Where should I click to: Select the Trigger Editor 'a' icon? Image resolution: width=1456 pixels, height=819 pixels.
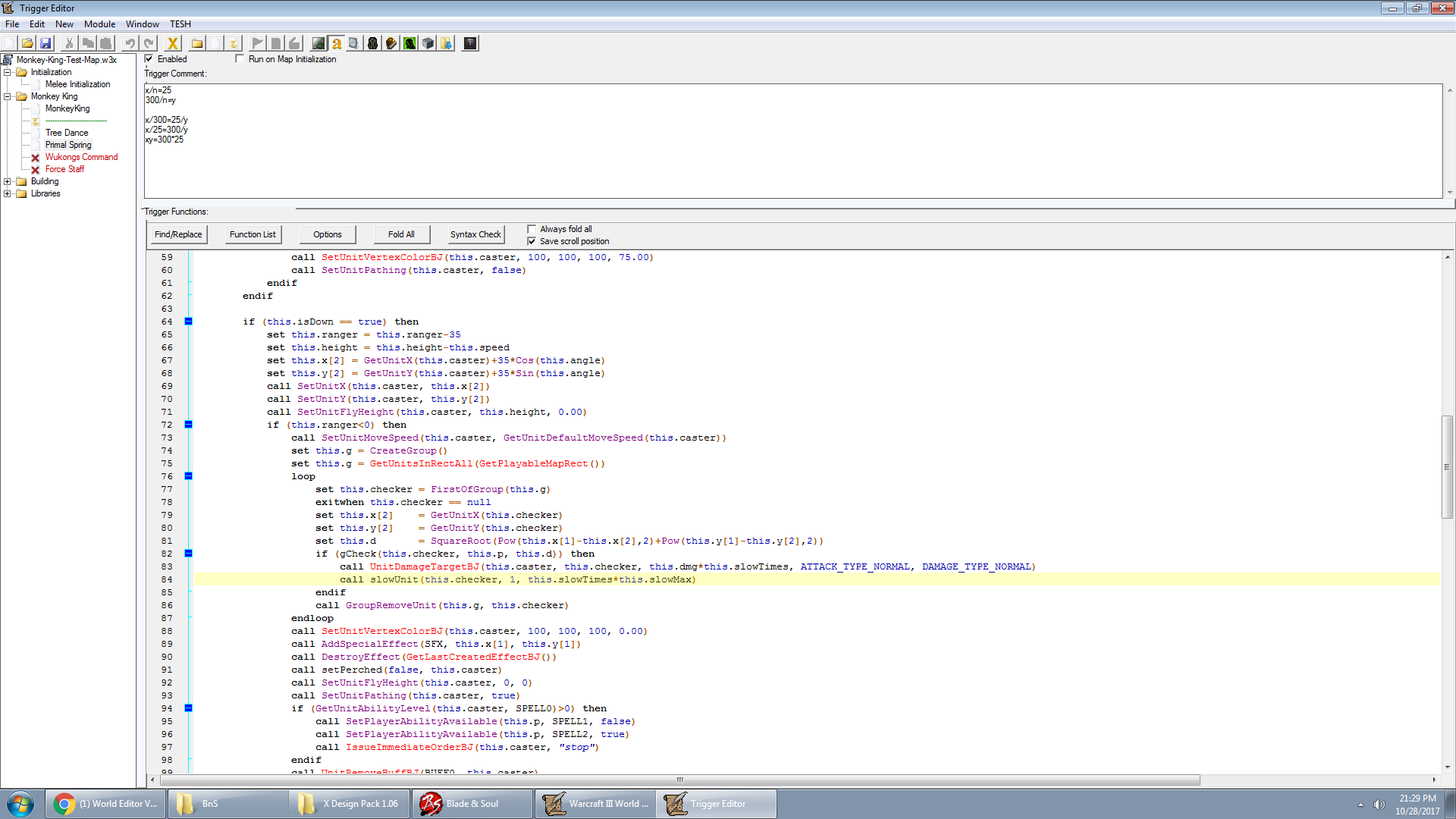click(337, 43)
